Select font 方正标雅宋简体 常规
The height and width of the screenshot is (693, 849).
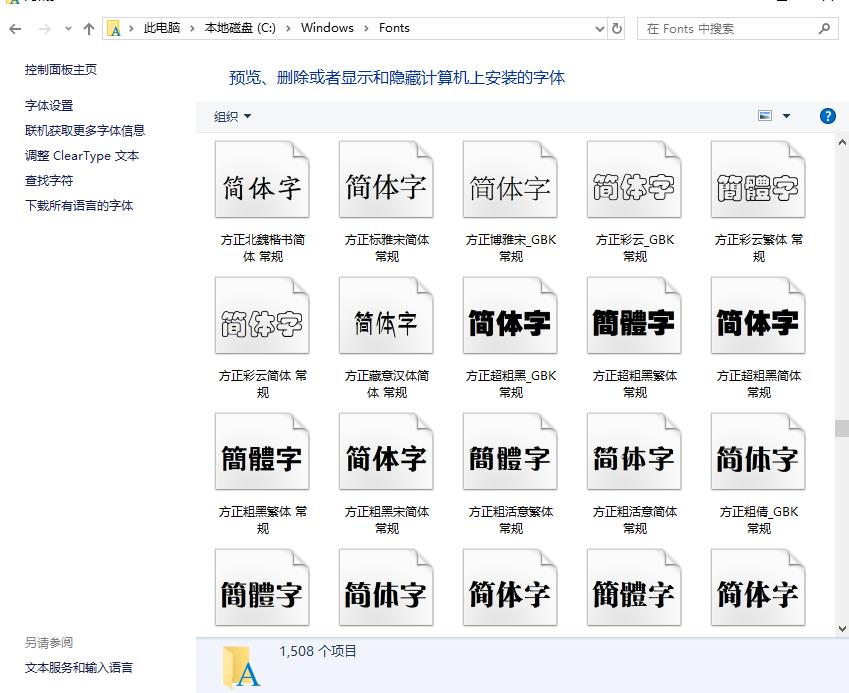click(387, 202)
